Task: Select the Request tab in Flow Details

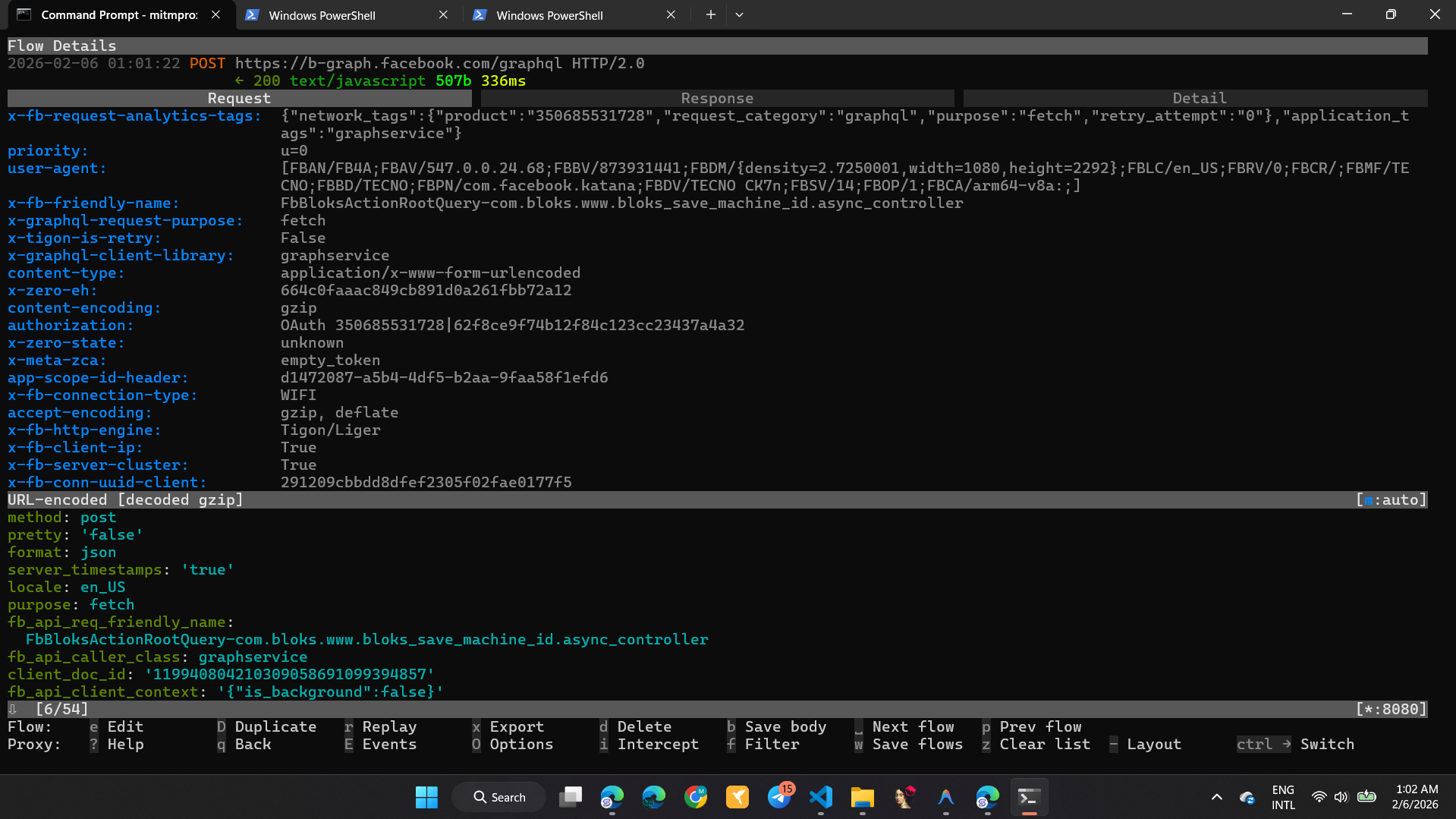Action: coord(239,99)
